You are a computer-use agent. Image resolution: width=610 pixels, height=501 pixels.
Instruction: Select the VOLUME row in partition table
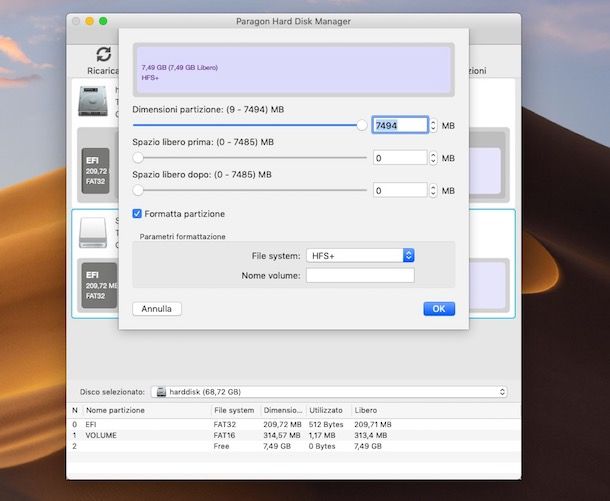[x=294, y=435]
